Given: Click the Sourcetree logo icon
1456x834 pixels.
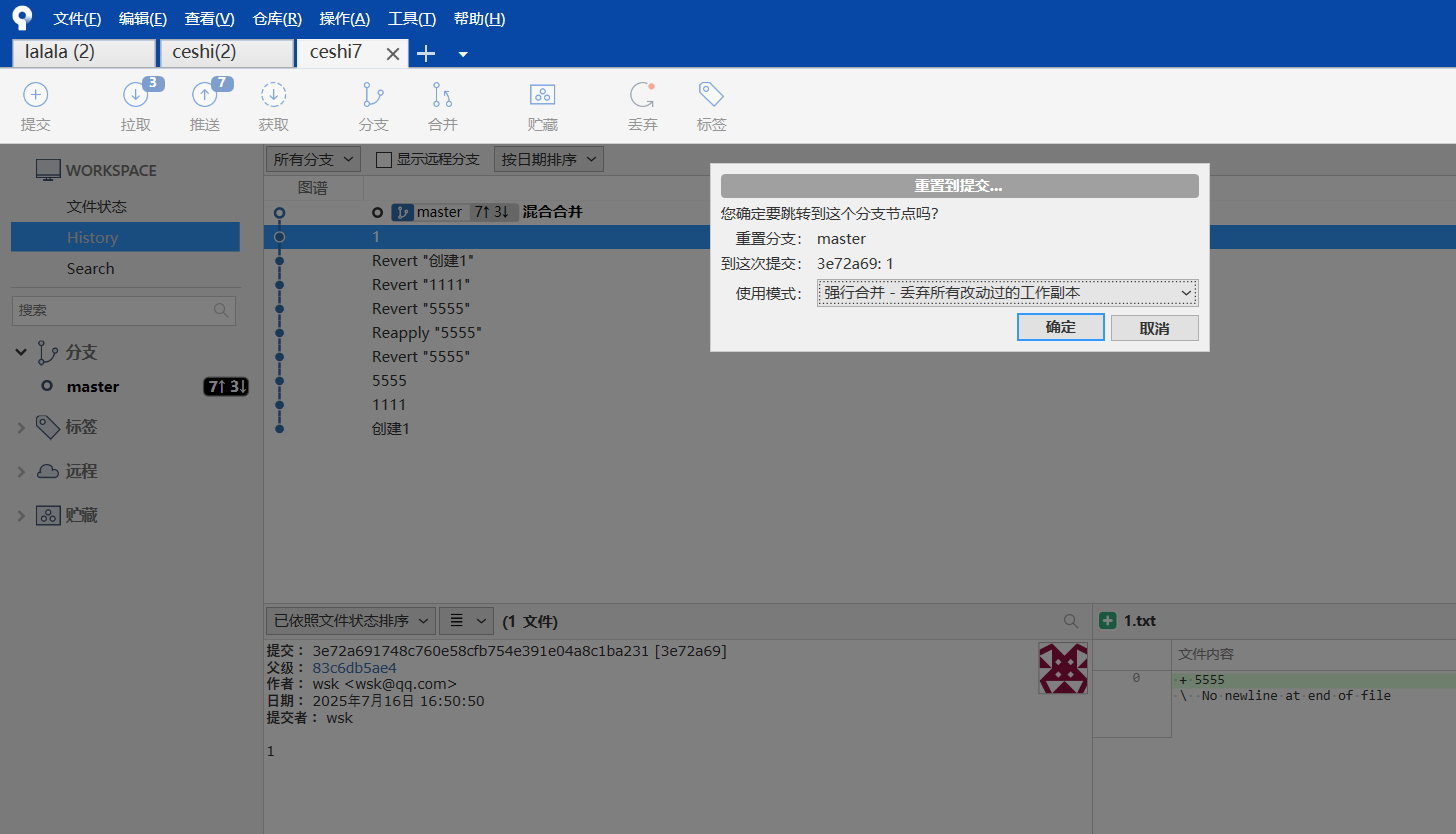Looking at the screenshot, I should point(22,18).
